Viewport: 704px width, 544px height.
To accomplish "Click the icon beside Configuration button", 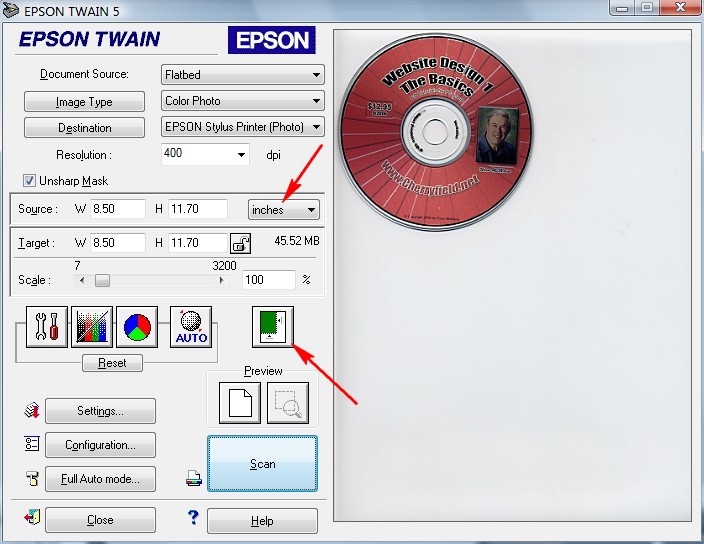I will 32,444.
